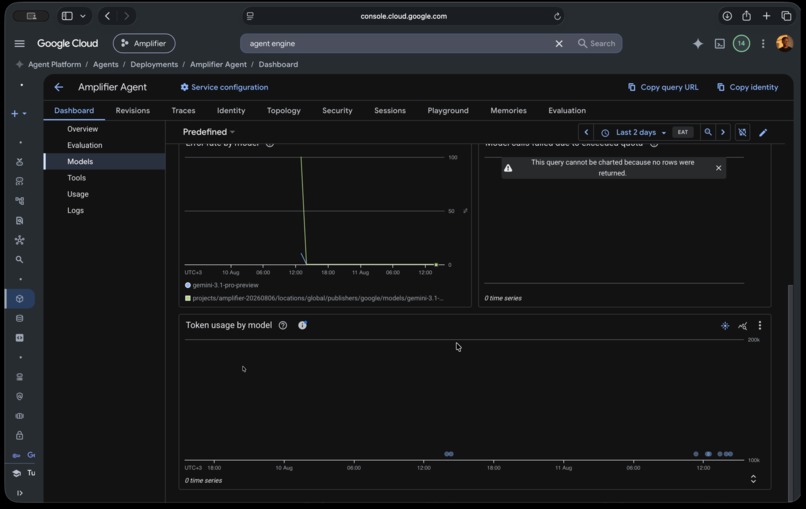
Task: Switch to the Sessions tab
Action: pos(390,111)
